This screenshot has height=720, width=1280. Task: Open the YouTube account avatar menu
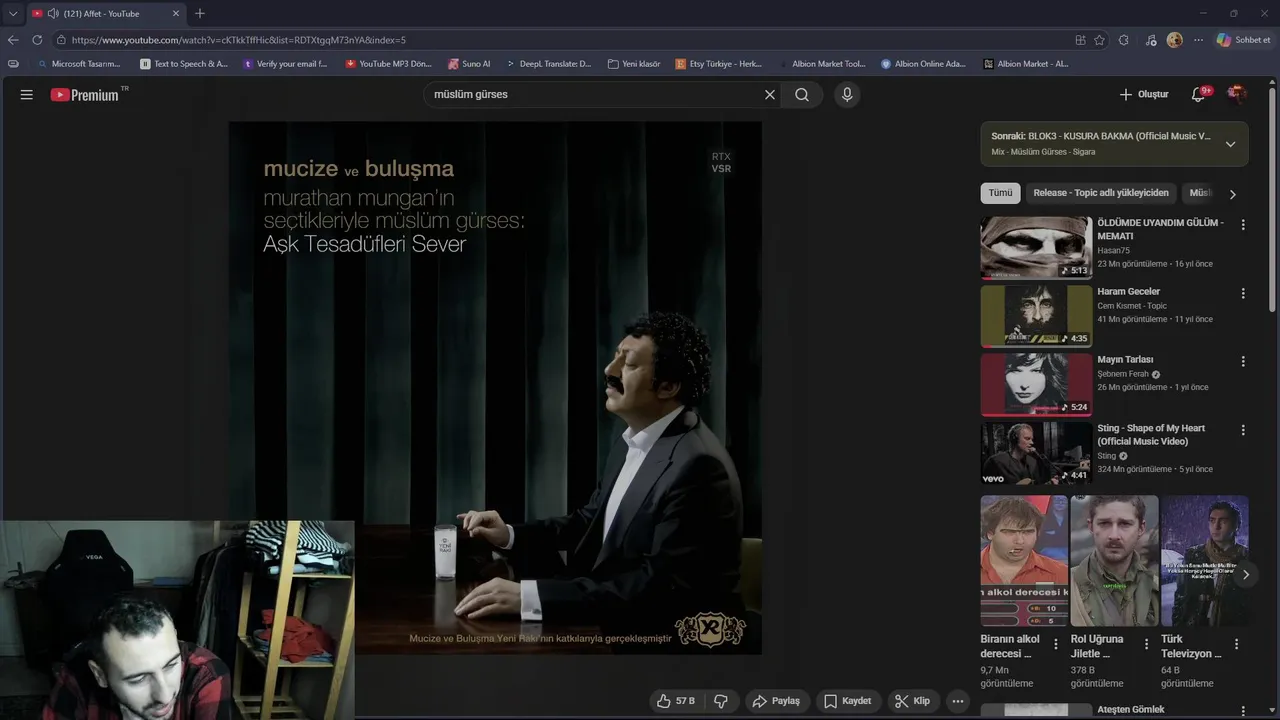point(1237,94)
